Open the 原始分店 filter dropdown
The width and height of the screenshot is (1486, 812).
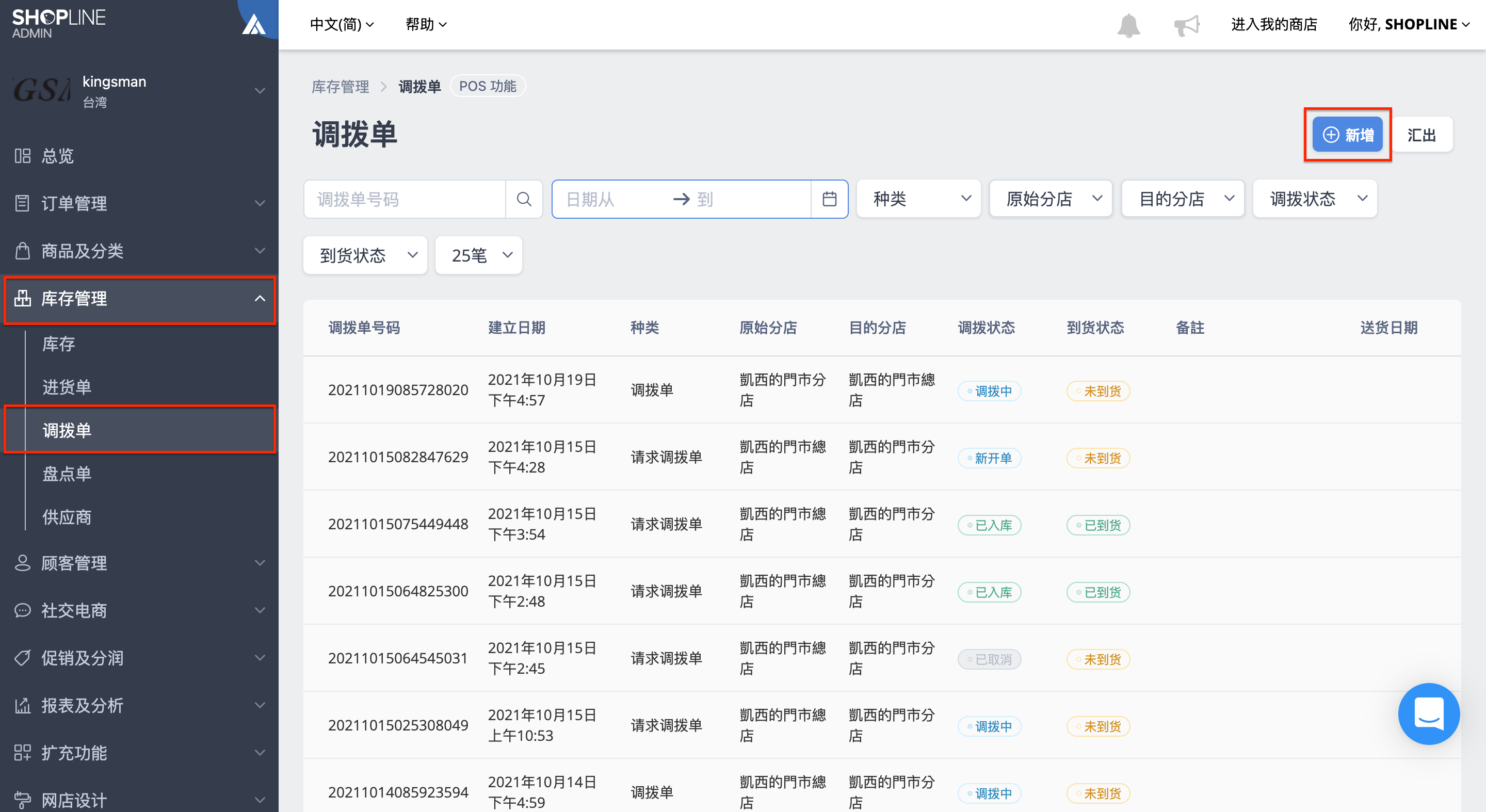point(1051,199)
